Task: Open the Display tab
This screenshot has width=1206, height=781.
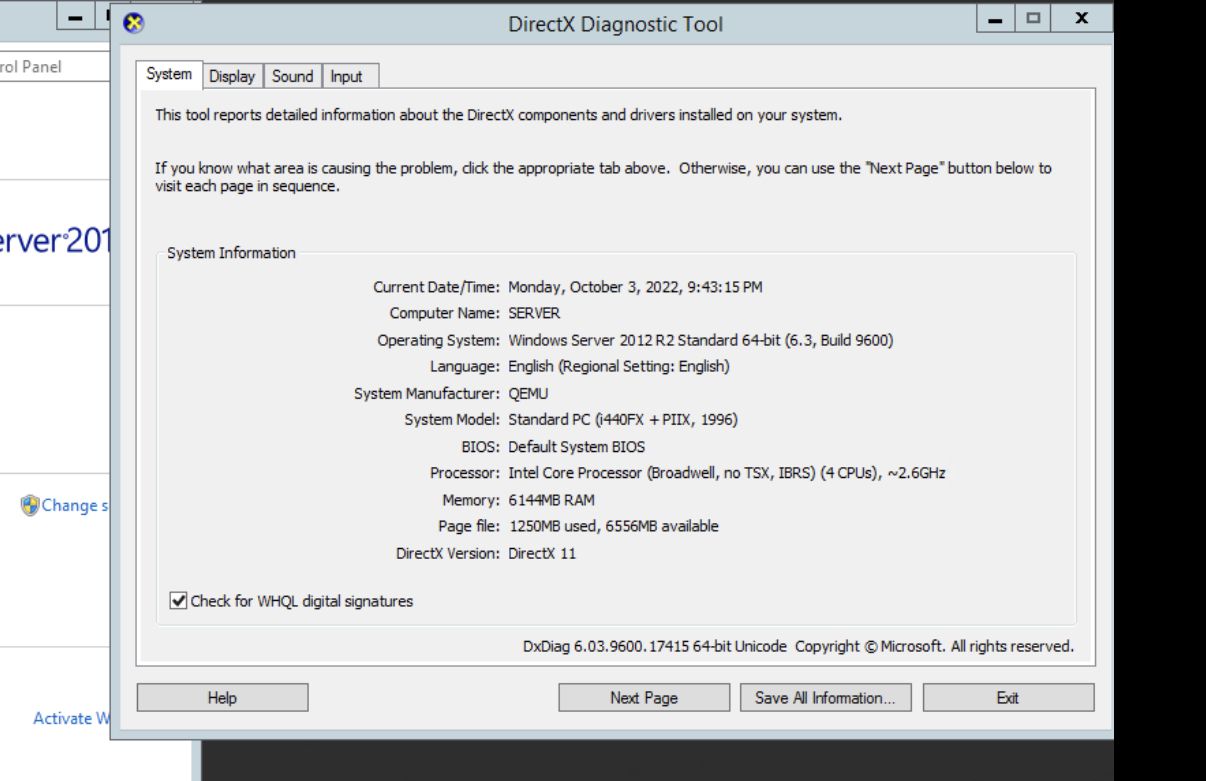Action: 232,76
